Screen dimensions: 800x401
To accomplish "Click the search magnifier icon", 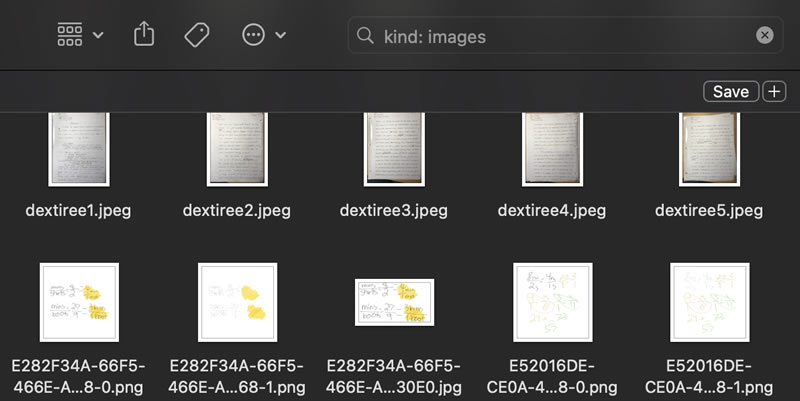I will click(365, 36).
